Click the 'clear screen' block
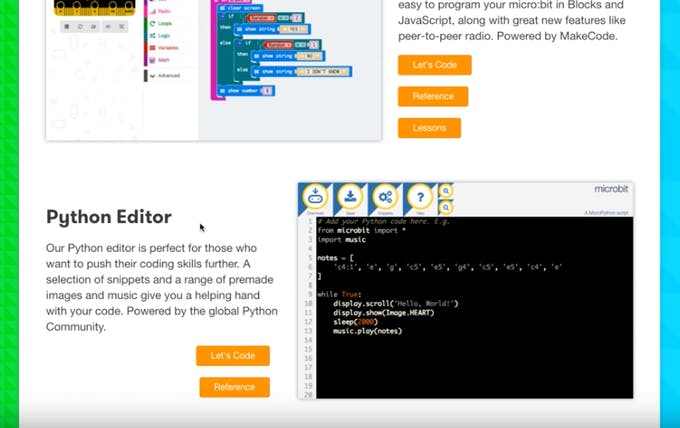 pos(240,8)
